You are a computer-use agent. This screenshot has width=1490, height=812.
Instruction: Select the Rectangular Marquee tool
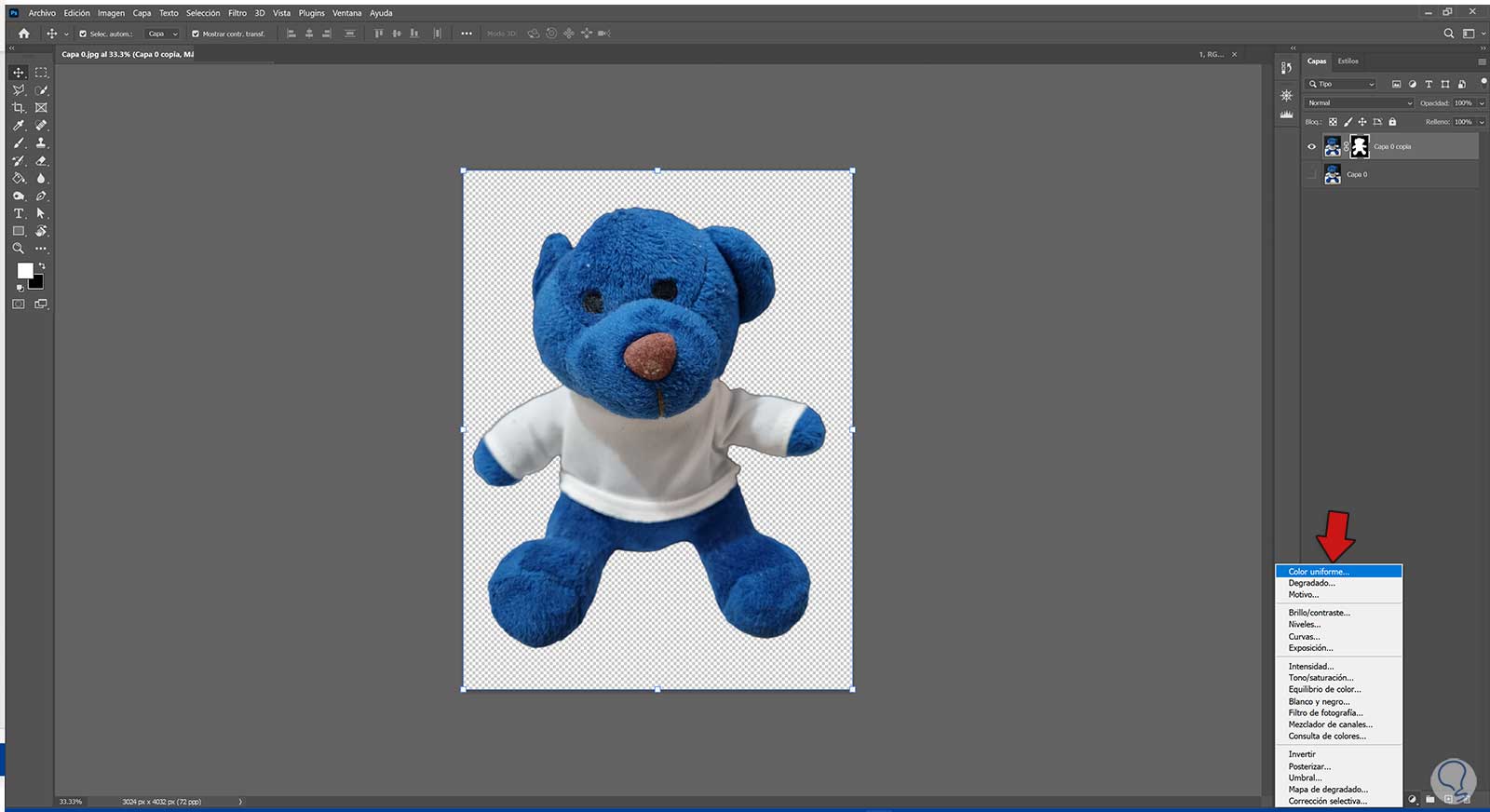[x=41, y=73]
